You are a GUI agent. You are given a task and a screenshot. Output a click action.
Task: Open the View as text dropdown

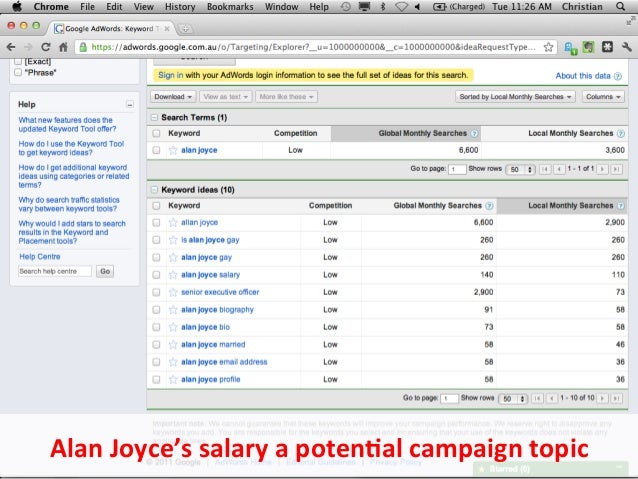click(225, 97)
